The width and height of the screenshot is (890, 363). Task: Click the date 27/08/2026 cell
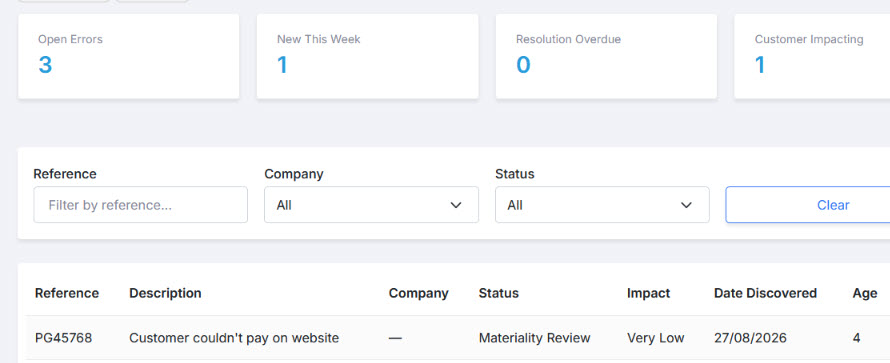pyautogui.click(x=750, y=338)
